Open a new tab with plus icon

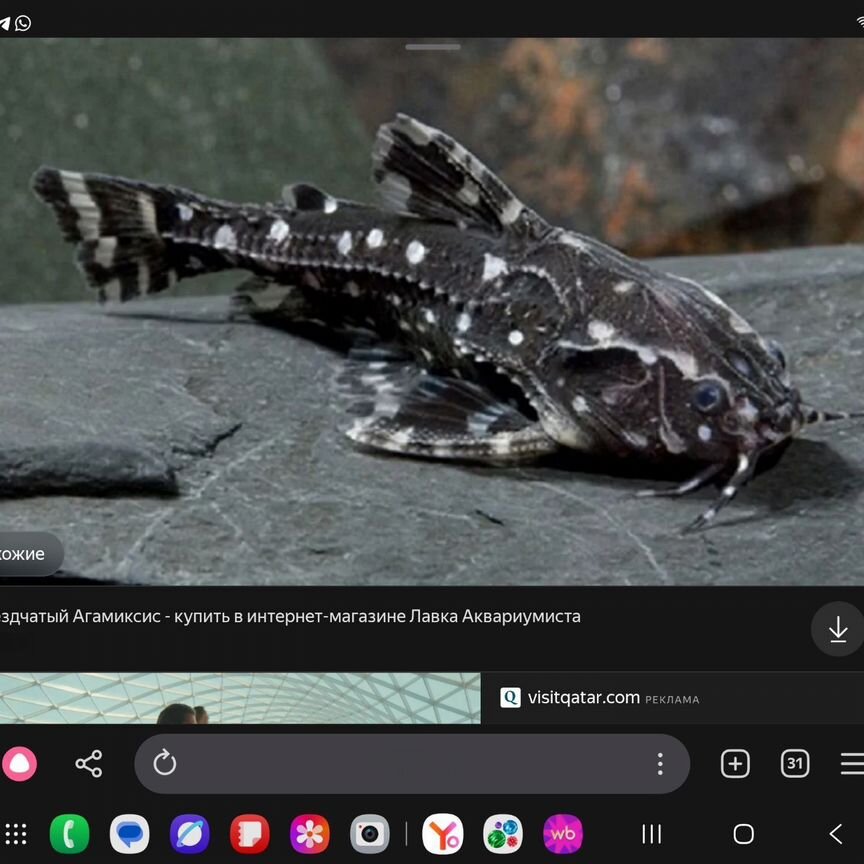click(735, 764)
